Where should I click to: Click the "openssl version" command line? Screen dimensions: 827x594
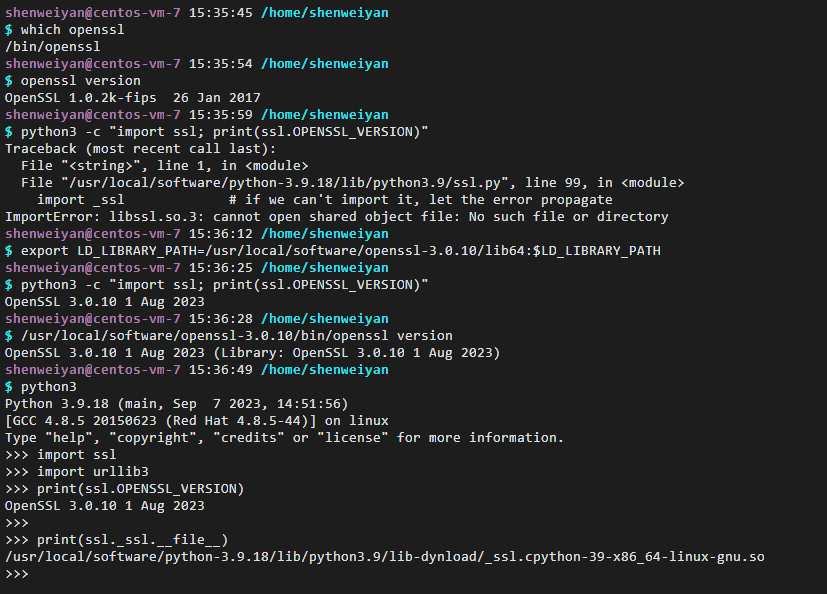73,81
